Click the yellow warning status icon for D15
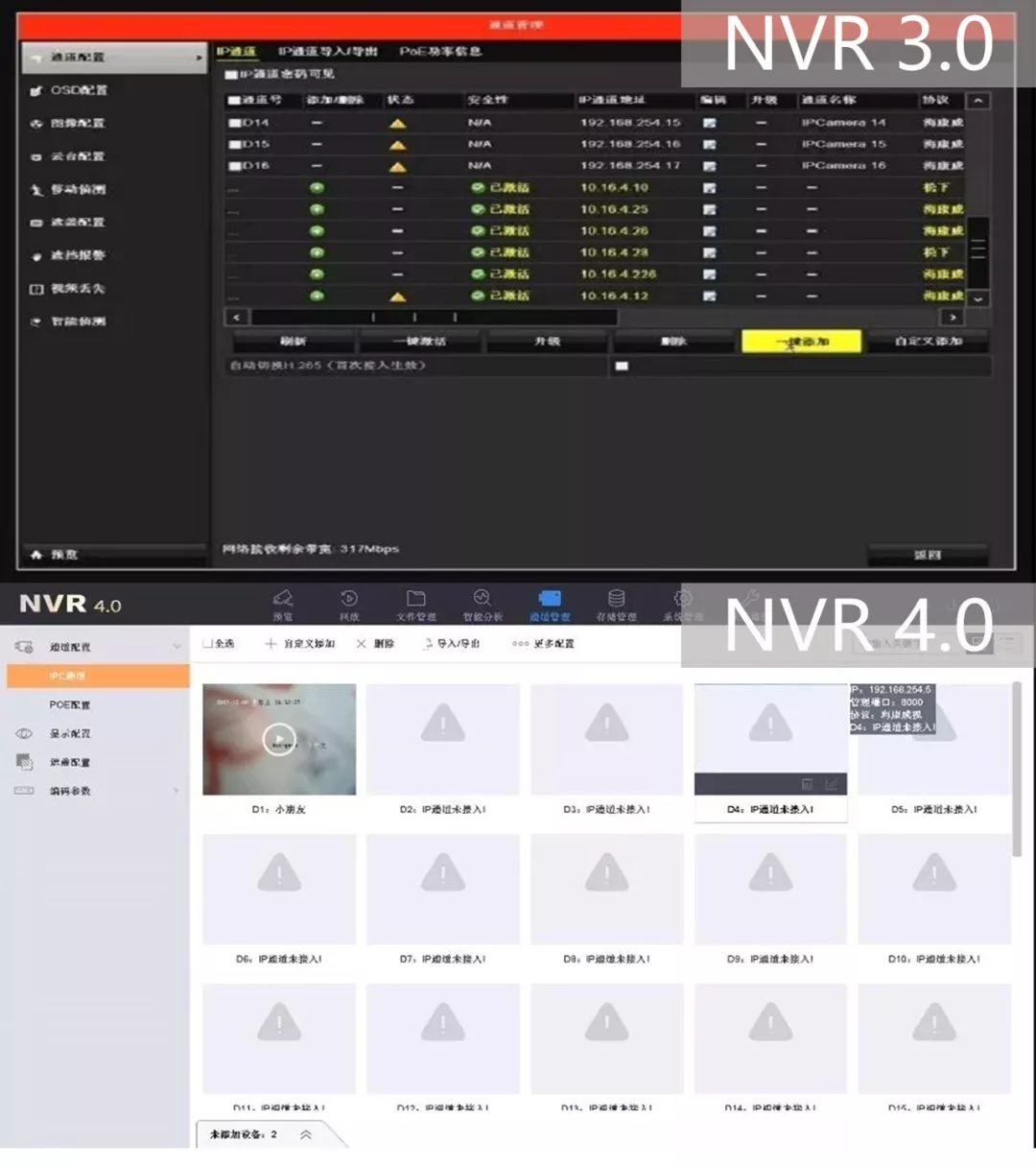This screenshot has height=1166, width=1036. tap(397, 145)
